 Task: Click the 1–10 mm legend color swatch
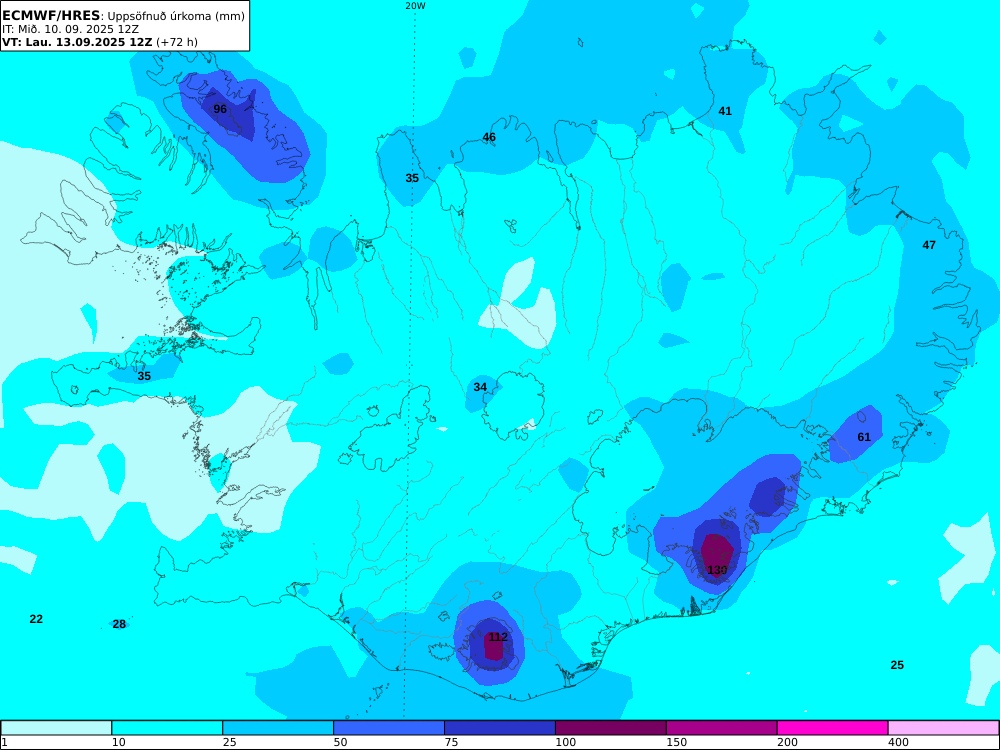click(56, 728)
